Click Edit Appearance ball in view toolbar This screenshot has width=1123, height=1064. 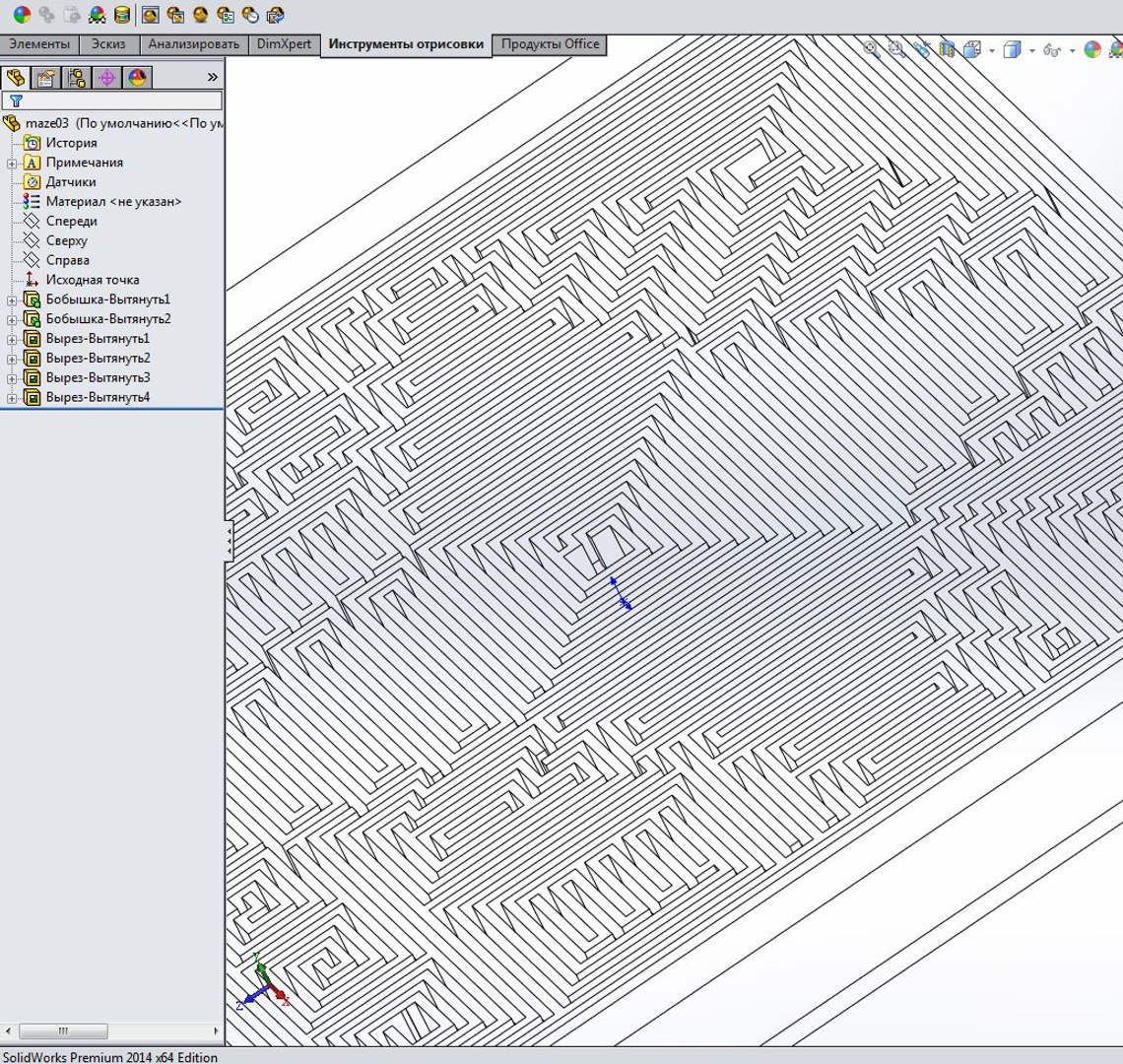[1092, 48]
